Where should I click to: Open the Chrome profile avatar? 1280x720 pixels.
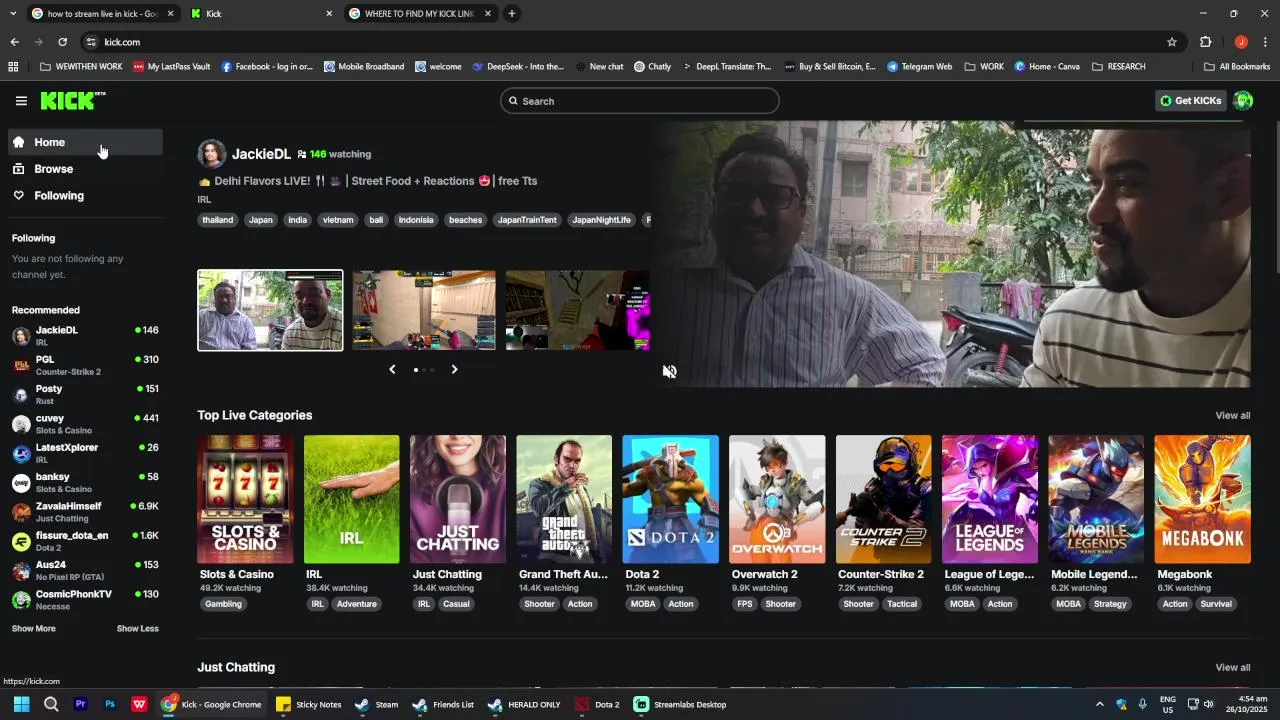(x=1241, y=42)
